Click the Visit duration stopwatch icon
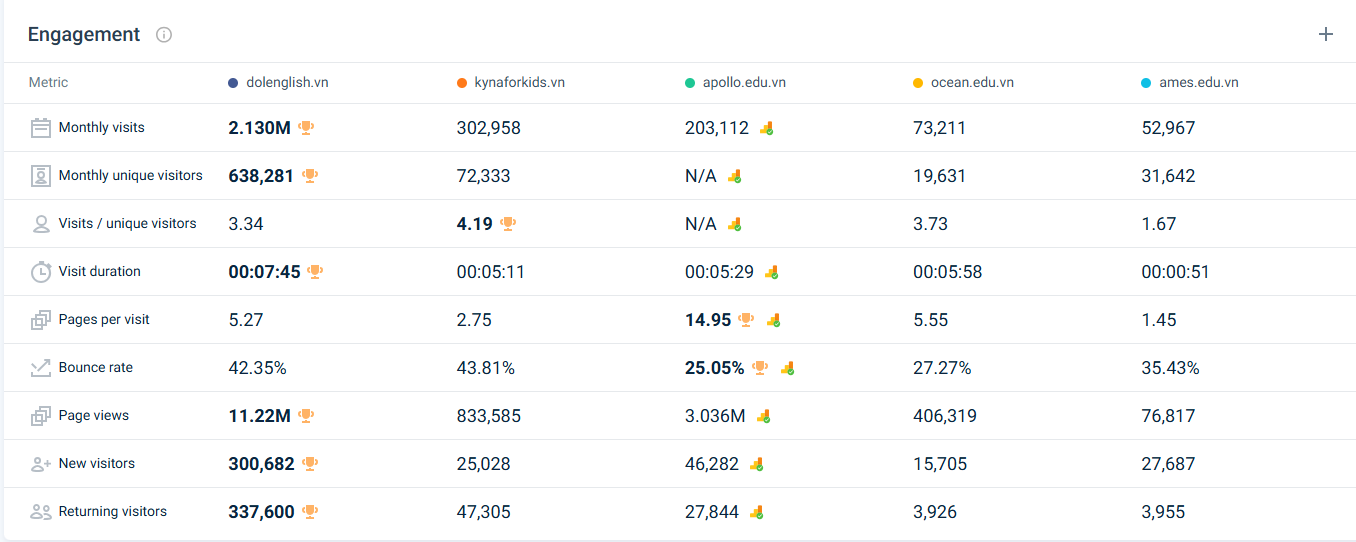This screenshot has height=542, width=1356. pyautogui.click(x=41, y=272)
